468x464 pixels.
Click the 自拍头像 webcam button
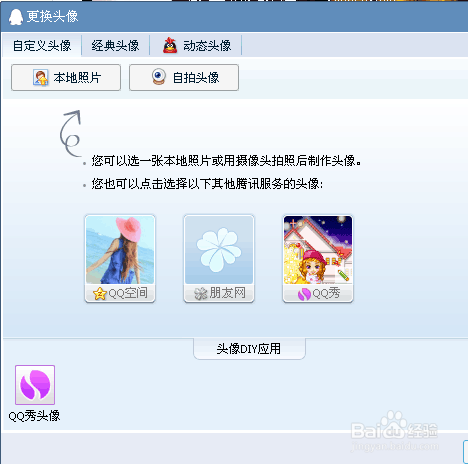point(184,78)
